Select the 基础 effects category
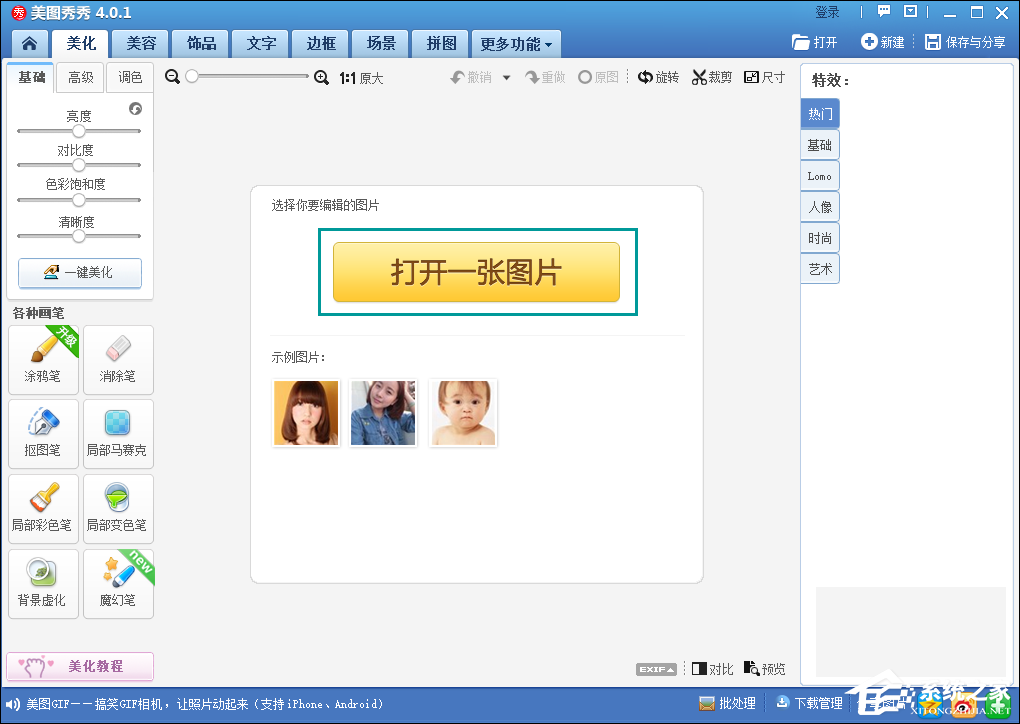Image resolution: width=1020 pixels, height=724 pixels. coord(820,145)
